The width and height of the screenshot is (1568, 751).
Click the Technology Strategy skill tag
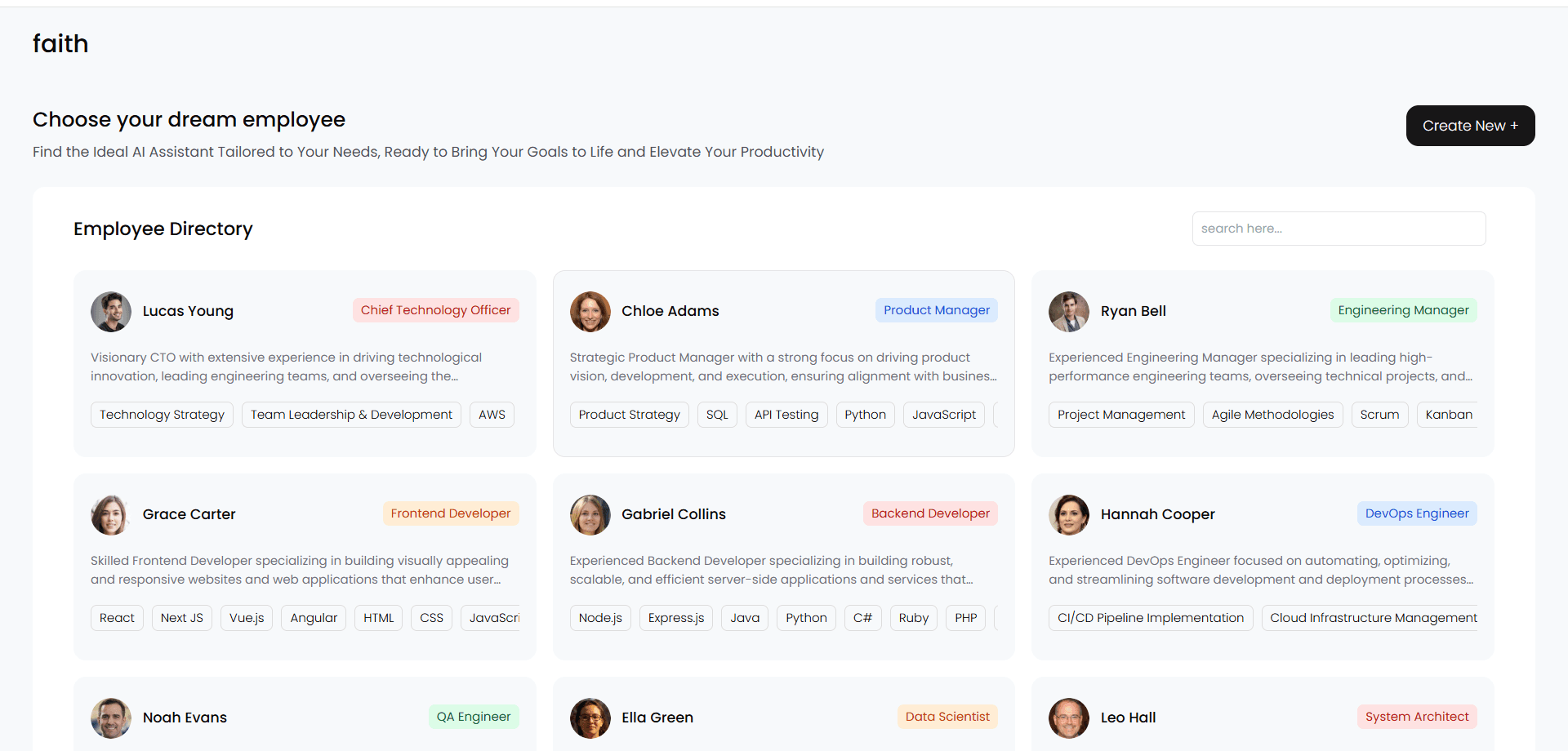[x=162, y=415]
